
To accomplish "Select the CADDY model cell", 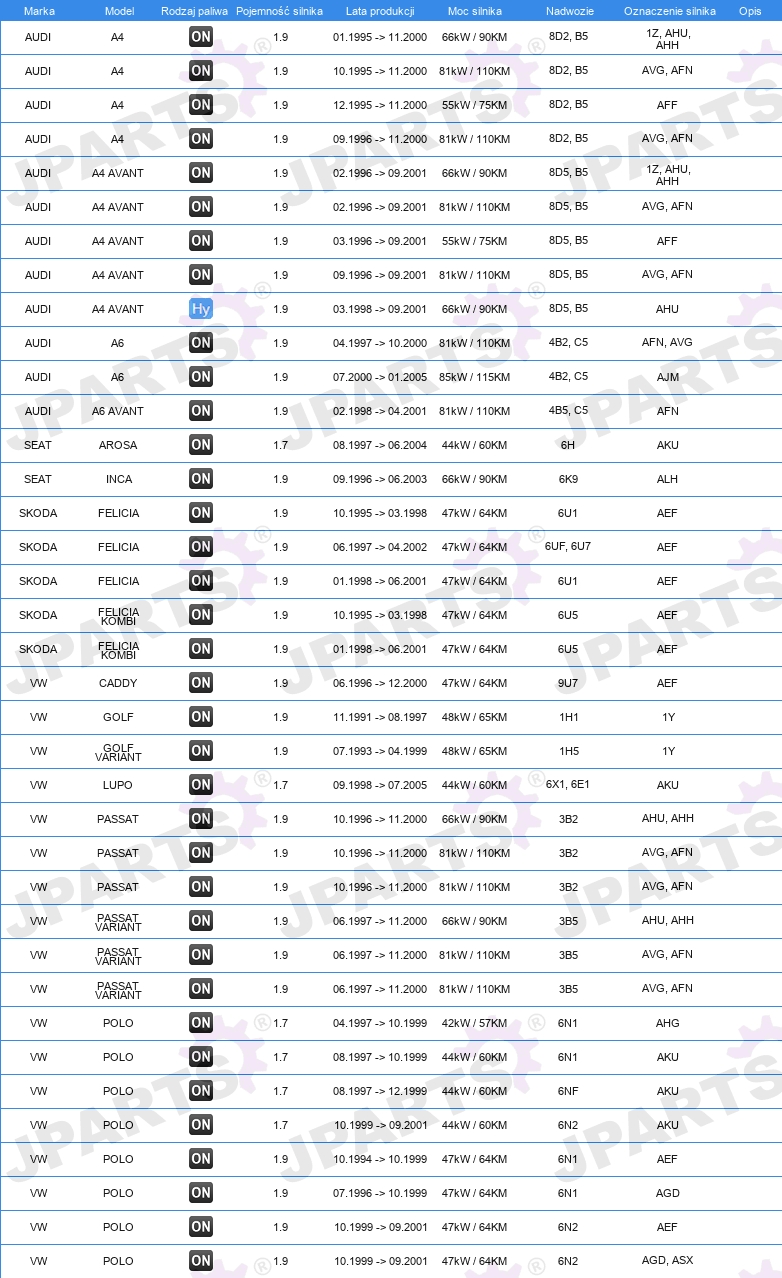I will pos(118,683).
